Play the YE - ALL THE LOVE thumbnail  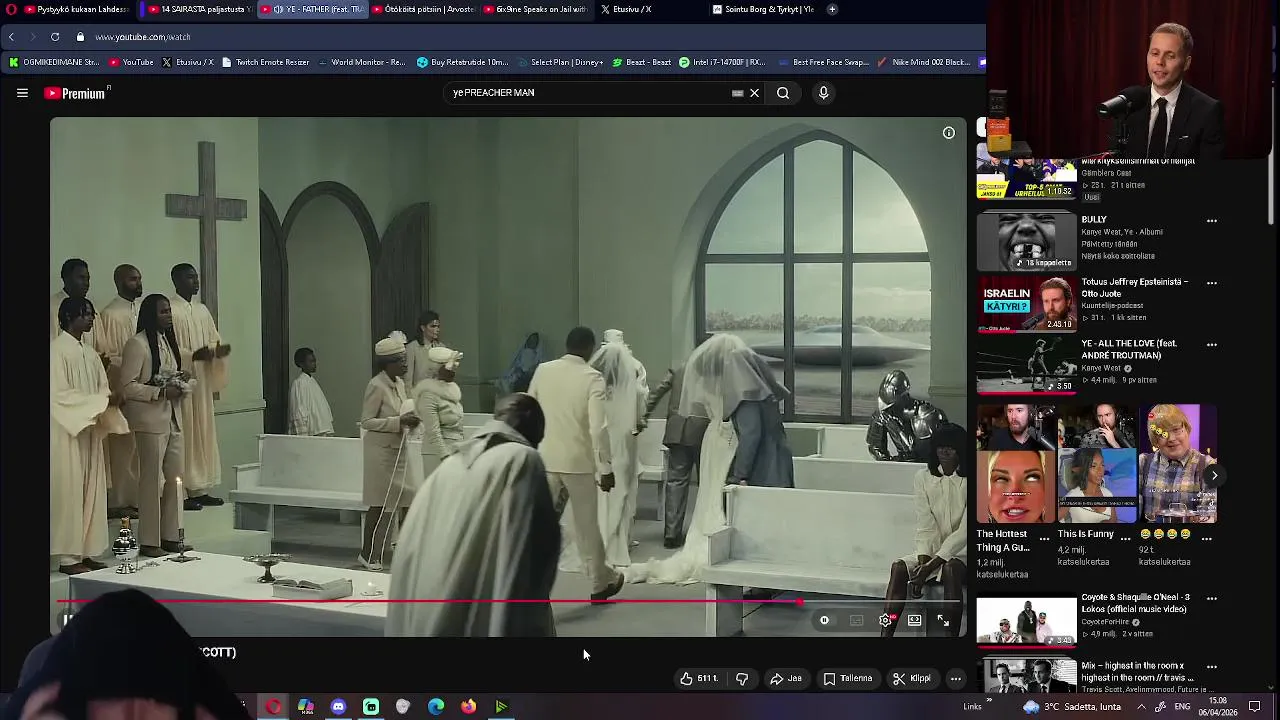(1027, 365)
